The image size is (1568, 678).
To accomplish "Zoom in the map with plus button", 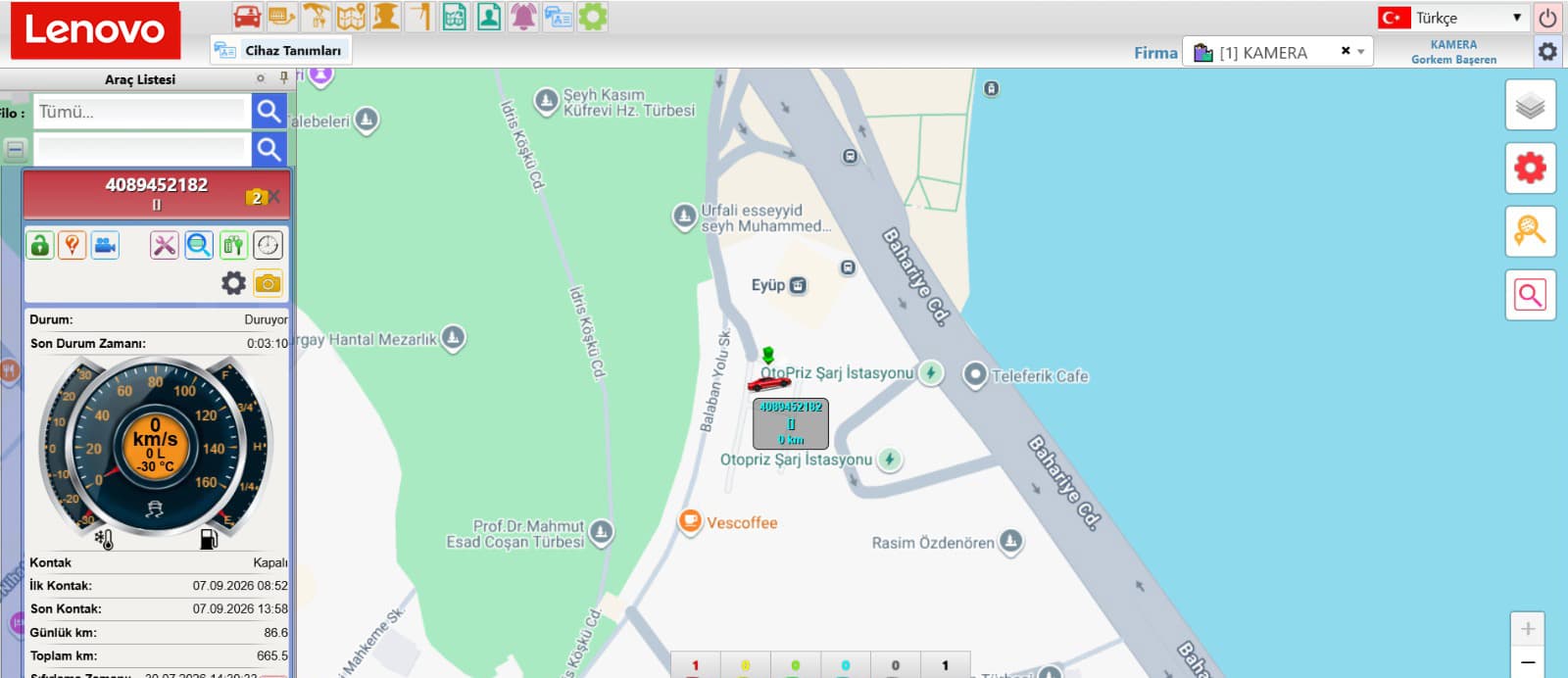I will pos(1528,629).
